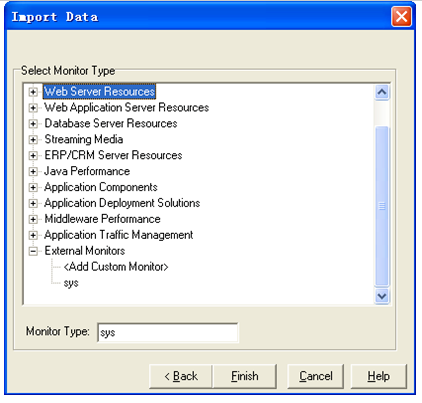Image resolution: width=422 pixels, height=403 pixels.
Task: Select Application Traffic Management item
Action: click(x=119, y=235)
